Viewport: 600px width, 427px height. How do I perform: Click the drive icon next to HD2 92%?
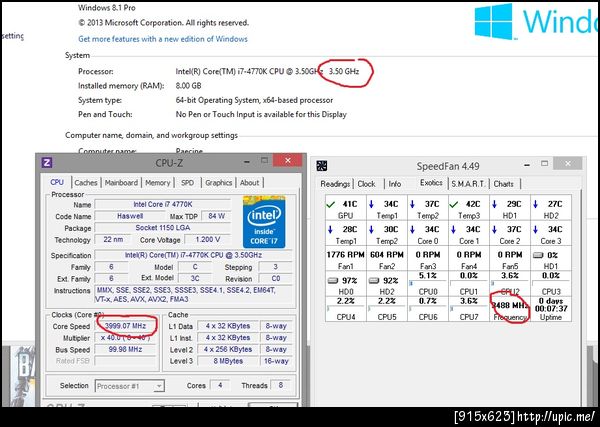tap(374, 280)
